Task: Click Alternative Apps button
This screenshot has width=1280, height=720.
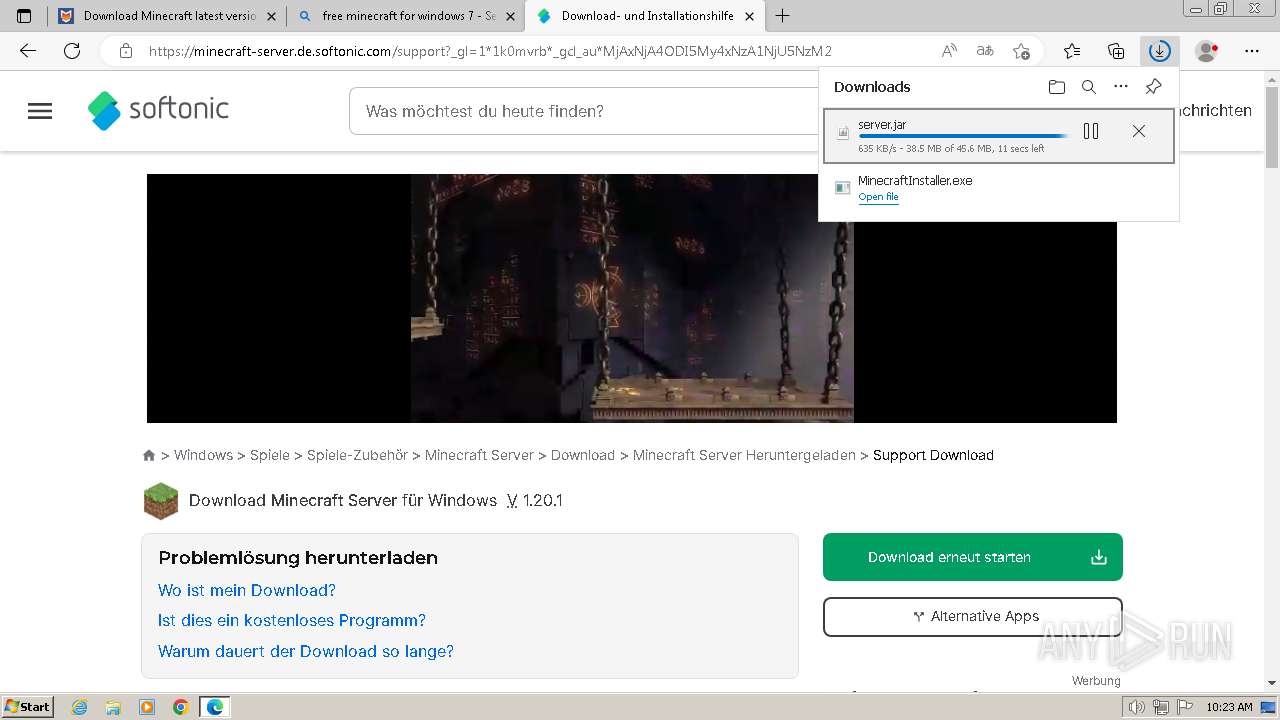Action: tap(973, 616)
